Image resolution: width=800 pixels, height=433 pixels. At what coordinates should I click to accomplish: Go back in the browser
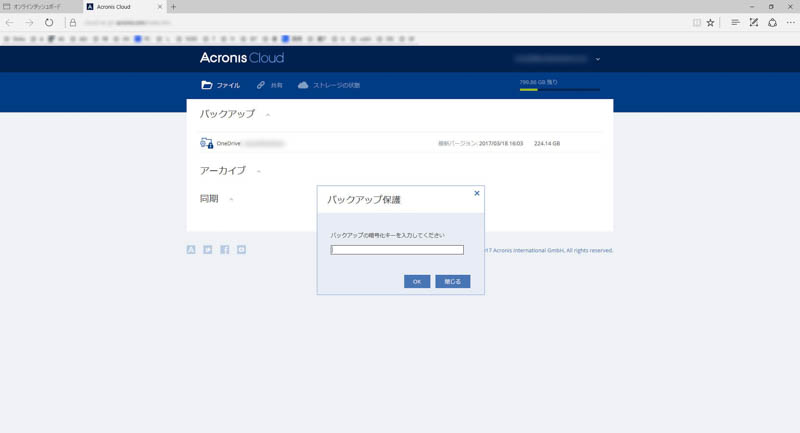tap(10, 22)
